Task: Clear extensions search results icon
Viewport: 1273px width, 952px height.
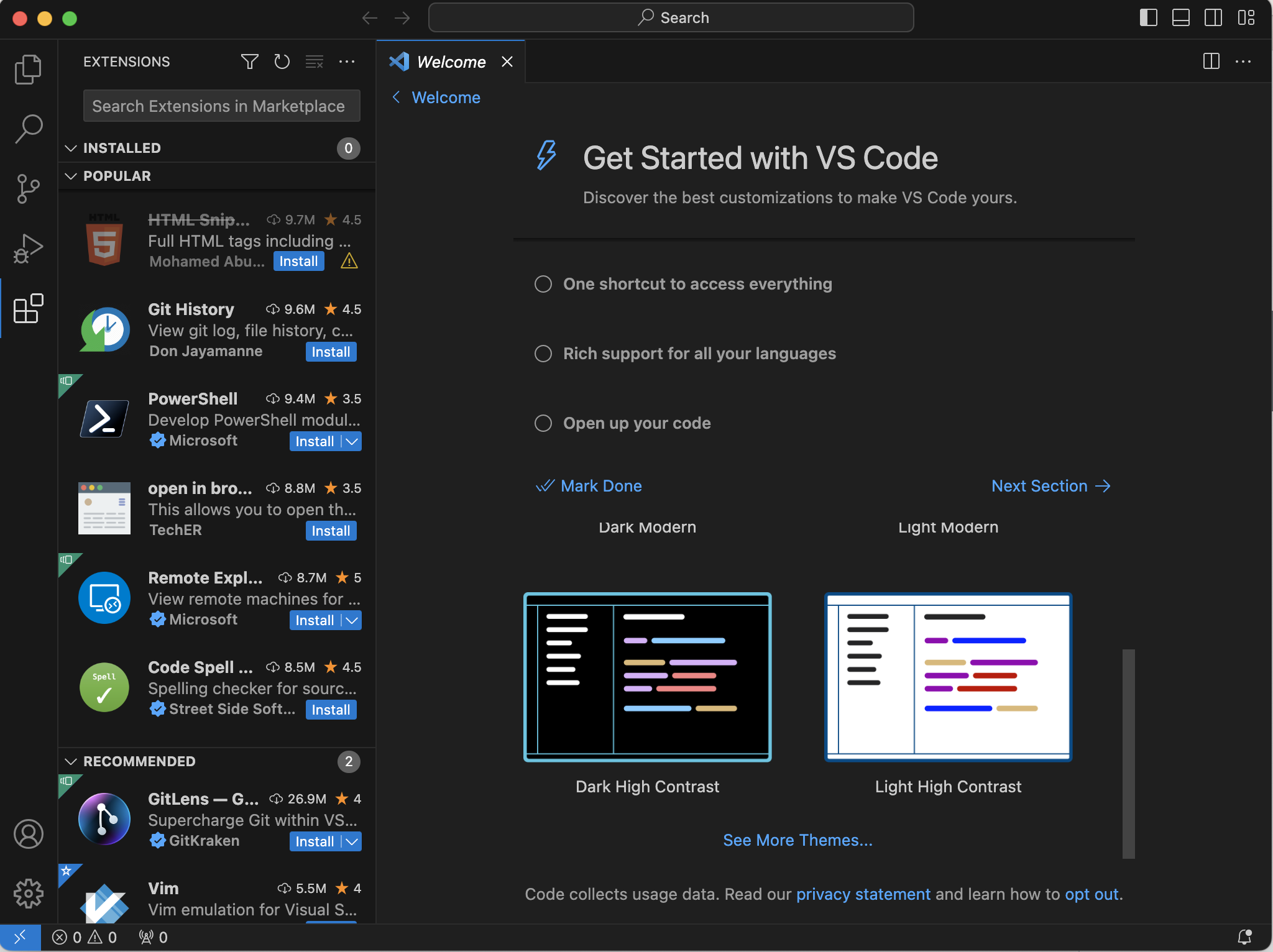Action: coord(315,62)
